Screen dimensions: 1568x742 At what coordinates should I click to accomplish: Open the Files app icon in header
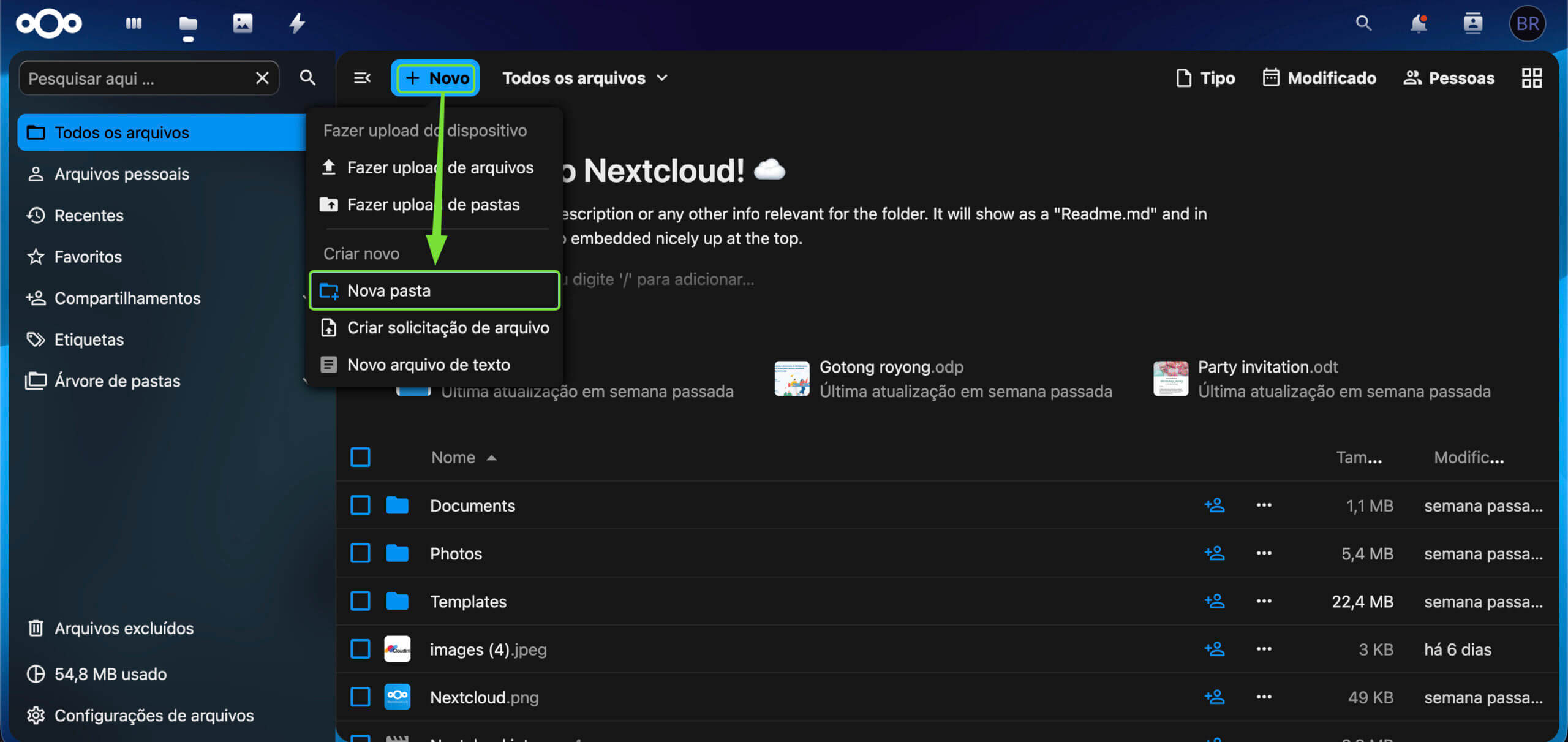[188, 24]
